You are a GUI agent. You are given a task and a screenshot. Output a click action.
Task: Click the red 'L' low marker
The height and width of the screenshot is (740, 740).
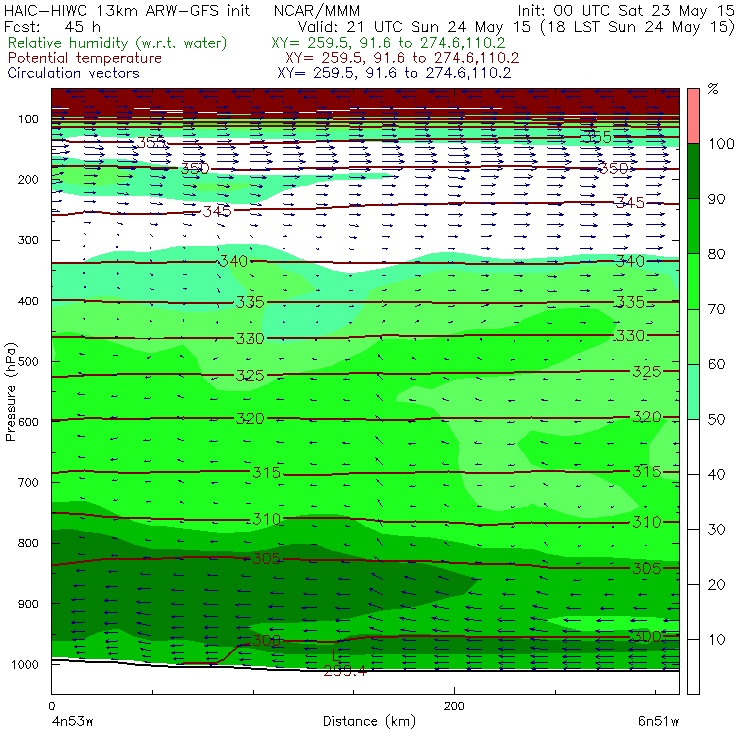(x=335, y=655)
